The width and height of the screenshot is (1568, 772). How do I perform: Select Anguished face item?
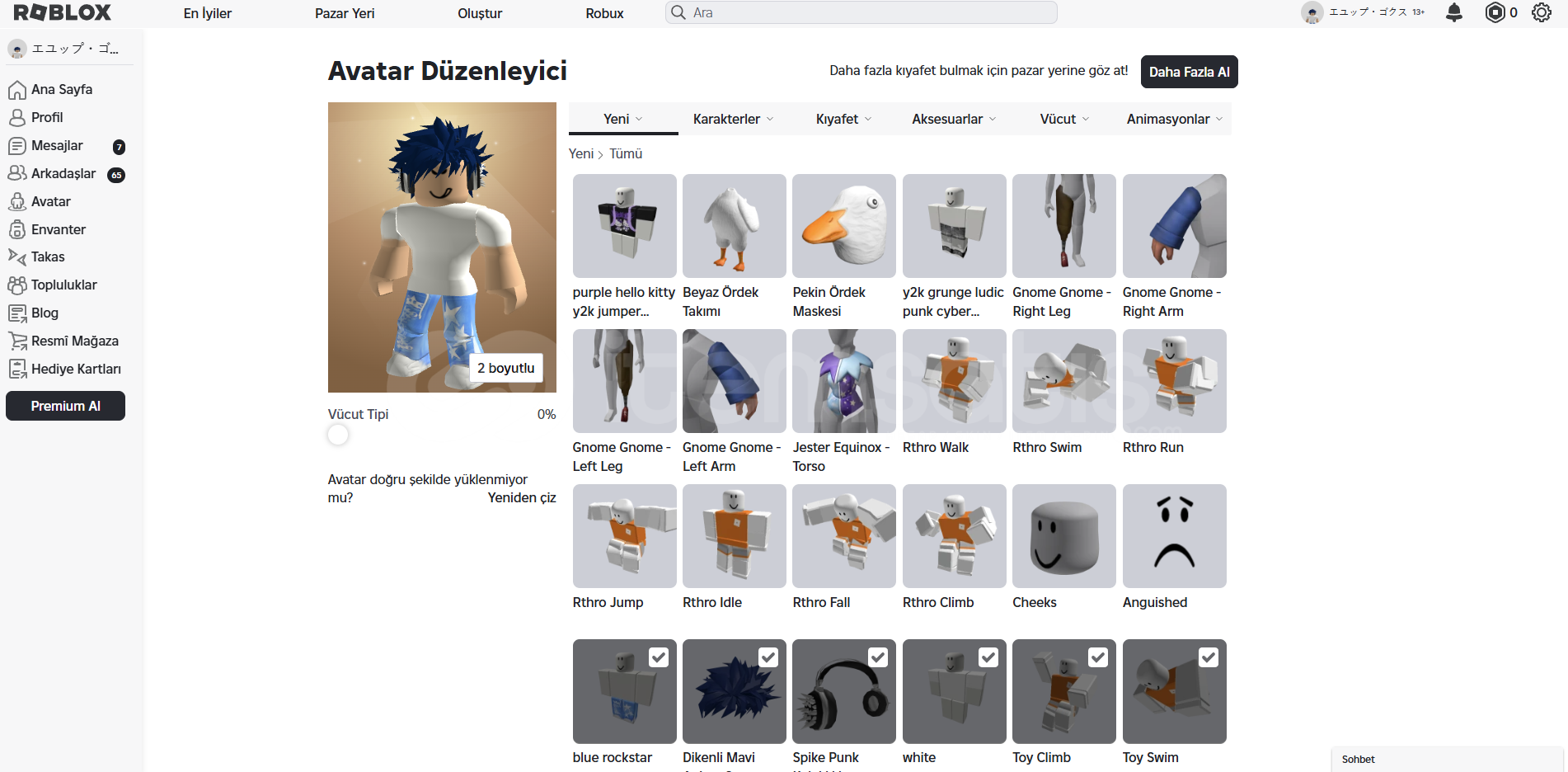tap(1175, 536)
